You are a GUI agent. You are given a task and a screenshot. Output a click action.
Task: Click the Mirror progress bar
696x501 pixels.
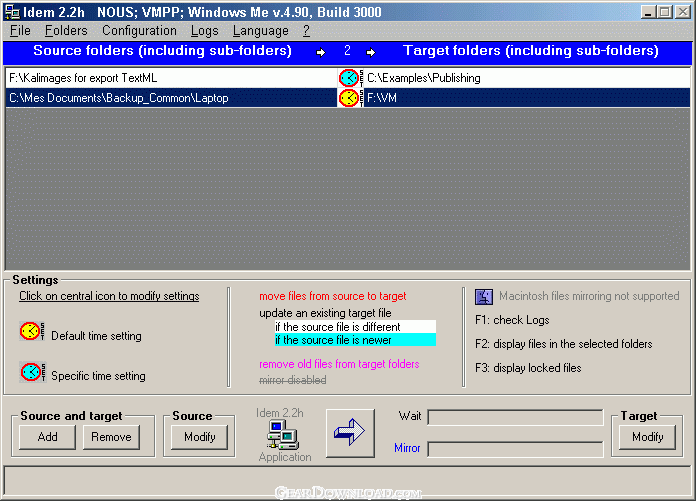515,449
